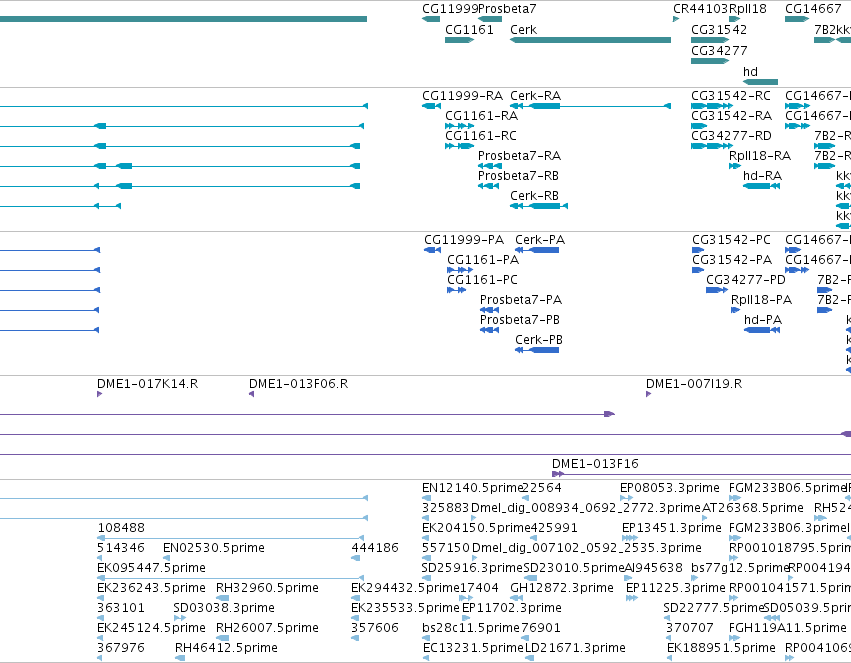Open the DME1-017K14.R clone end
The width and height of the screenshot is (851, 663).
click(99, 394)
